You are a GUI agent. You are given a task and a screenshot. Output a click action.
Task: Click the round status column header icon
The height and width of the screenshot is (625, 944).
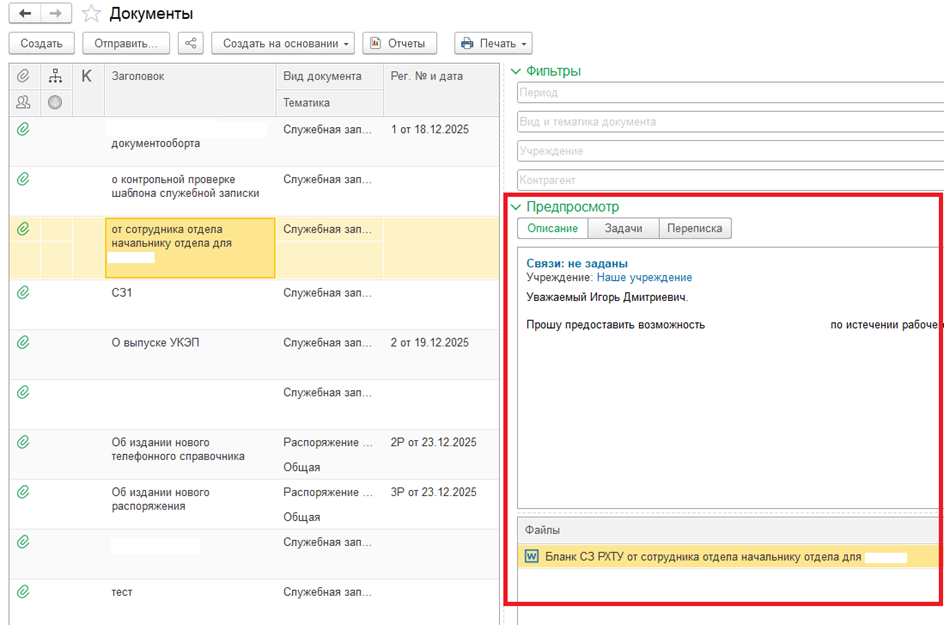(x=56, y=102)
